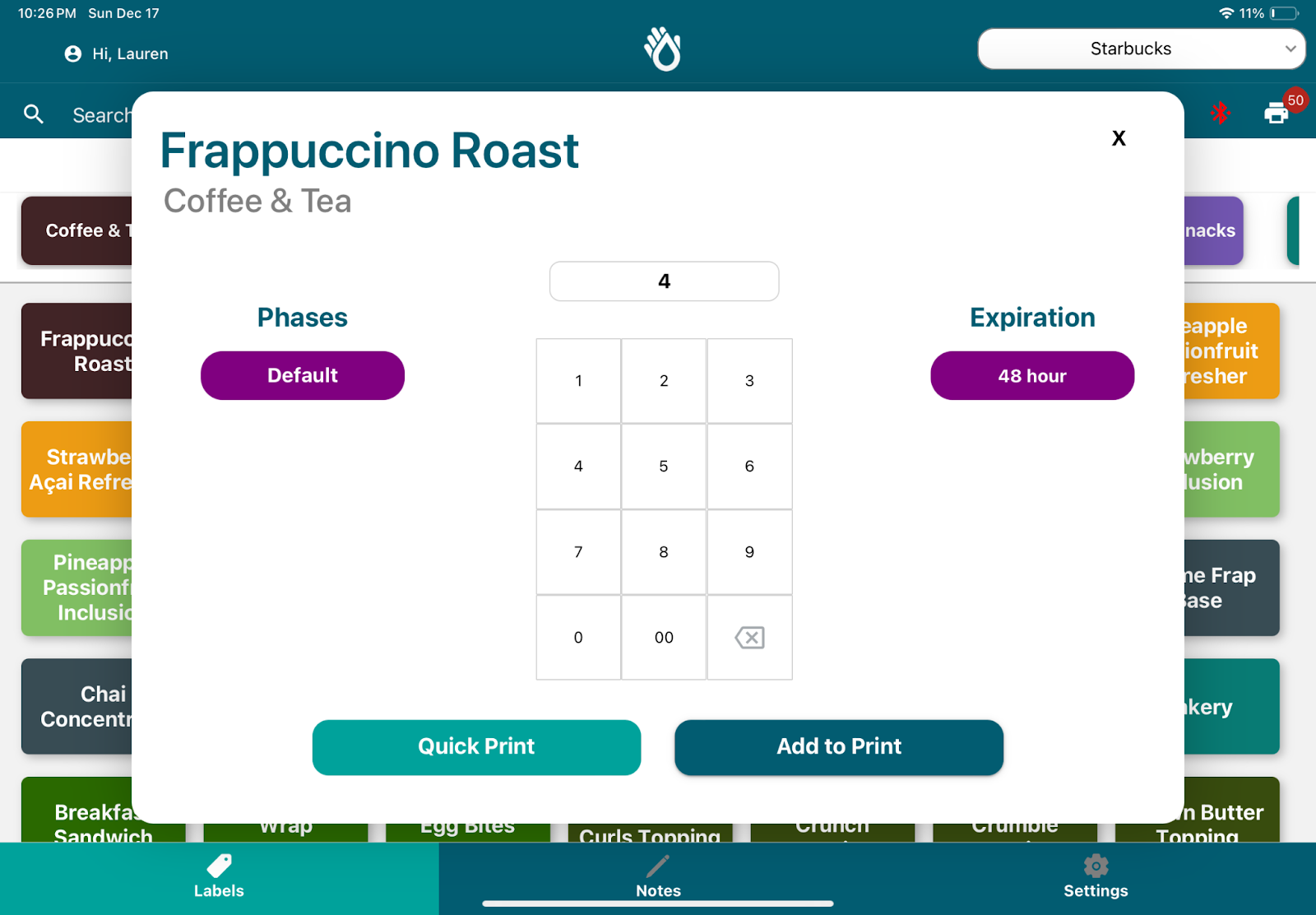Click the Frappuccino Roast tile behind dialog

click(x=76, y=351)
